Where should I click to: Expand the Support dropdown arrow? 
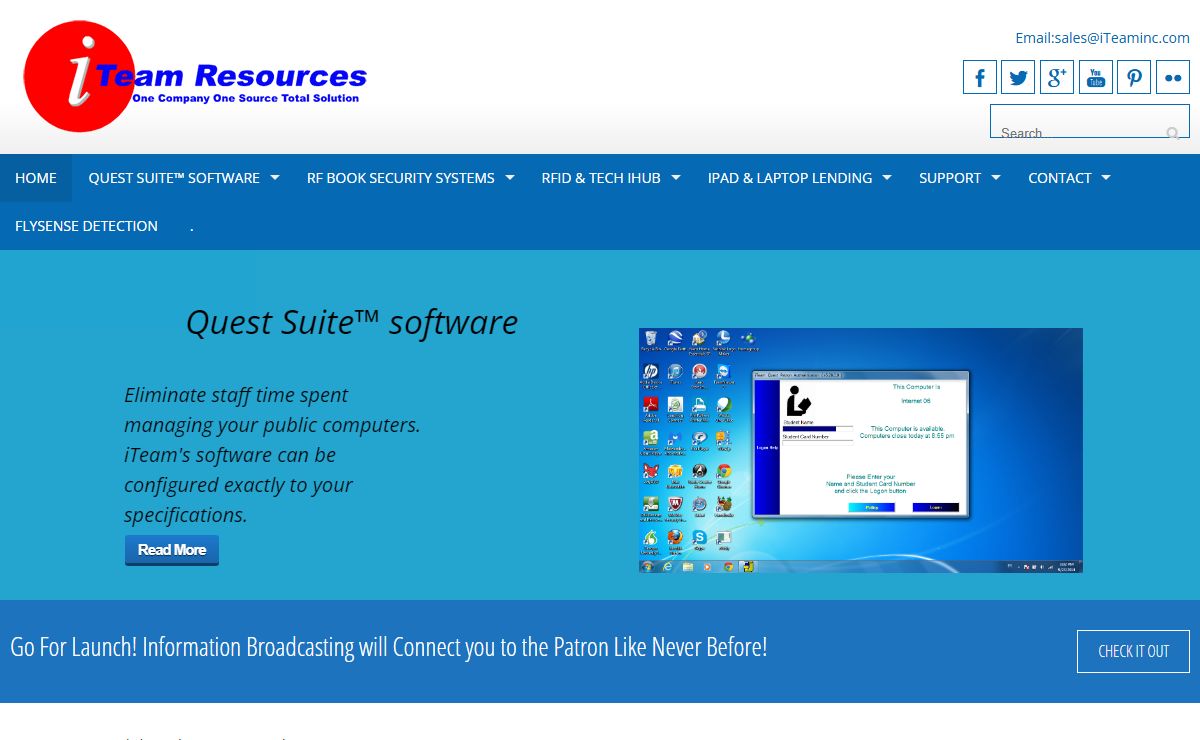[996, 178]
